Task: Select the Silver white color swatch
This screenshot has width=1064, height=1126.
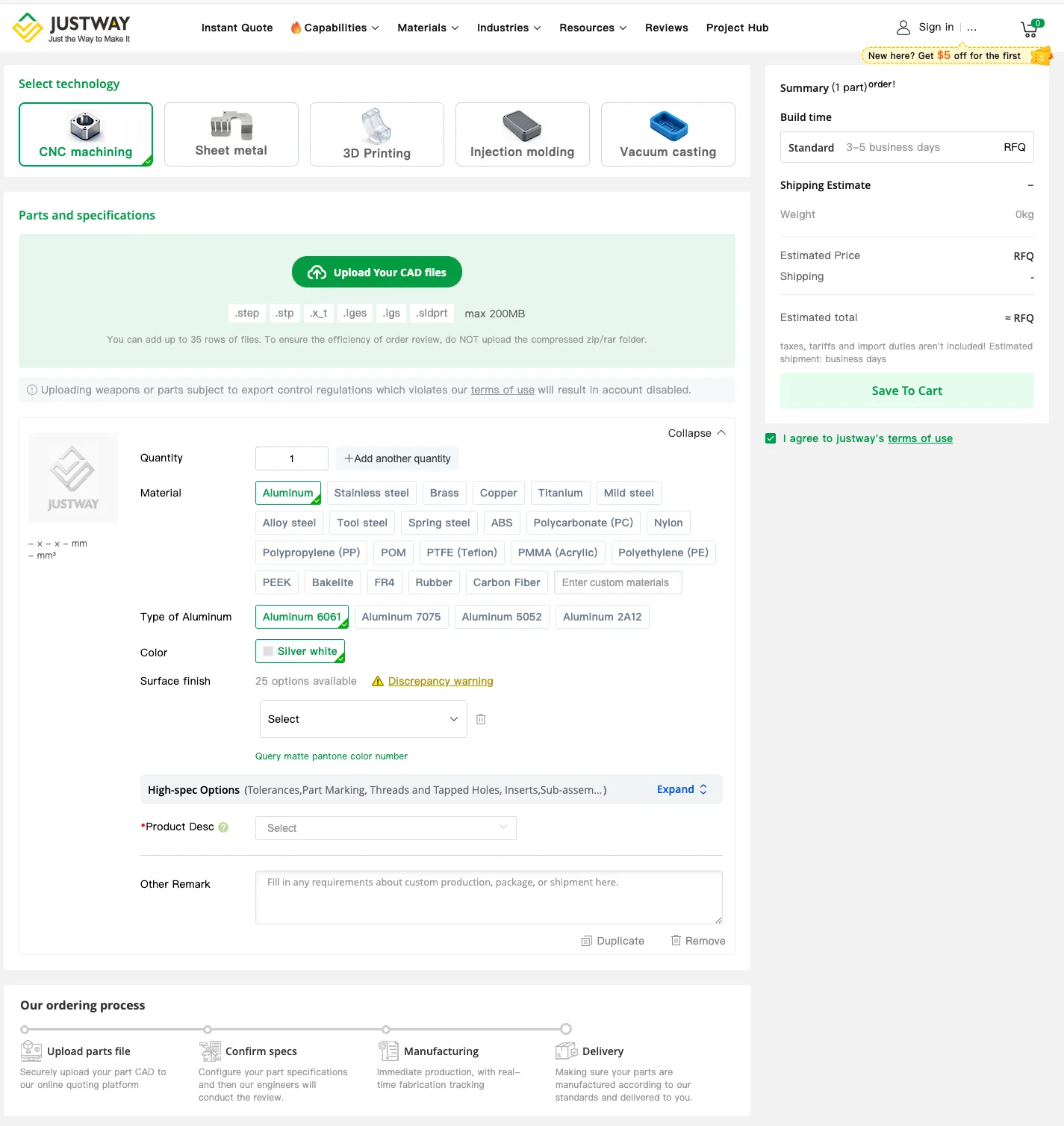Action: point(300,651)
